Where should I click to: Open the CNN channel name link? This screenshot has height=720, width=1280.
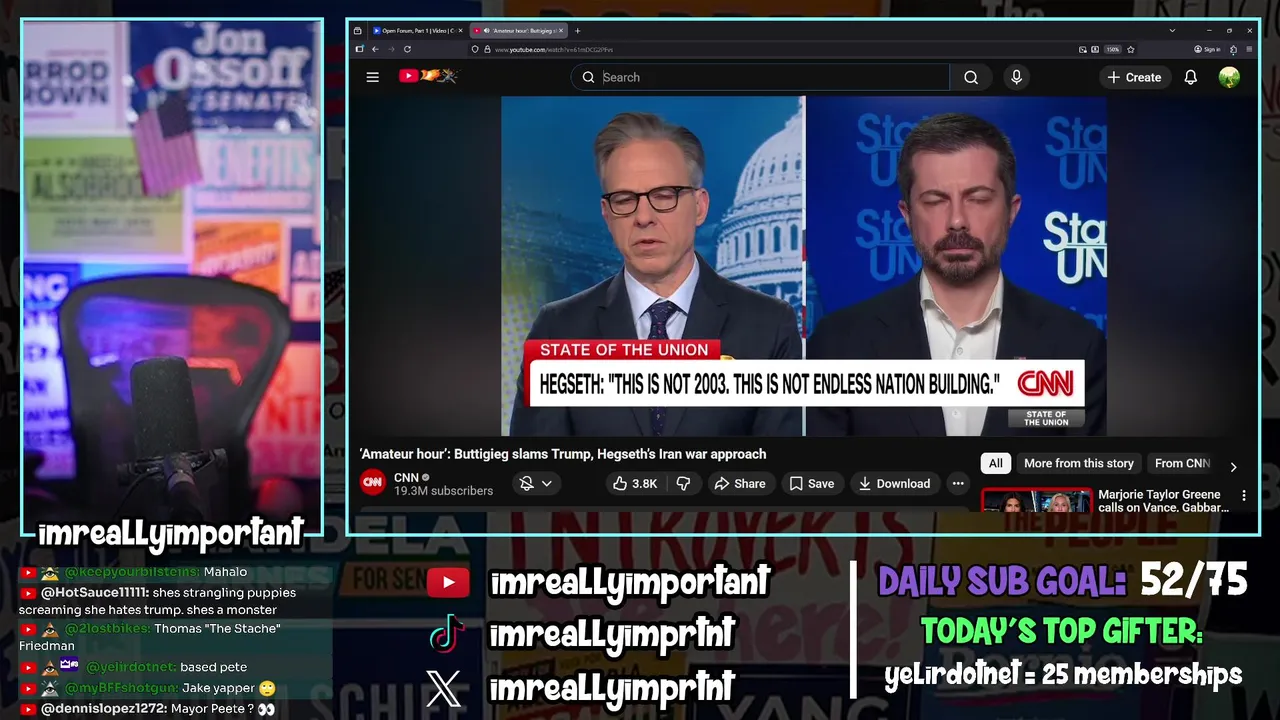[406, 477]
